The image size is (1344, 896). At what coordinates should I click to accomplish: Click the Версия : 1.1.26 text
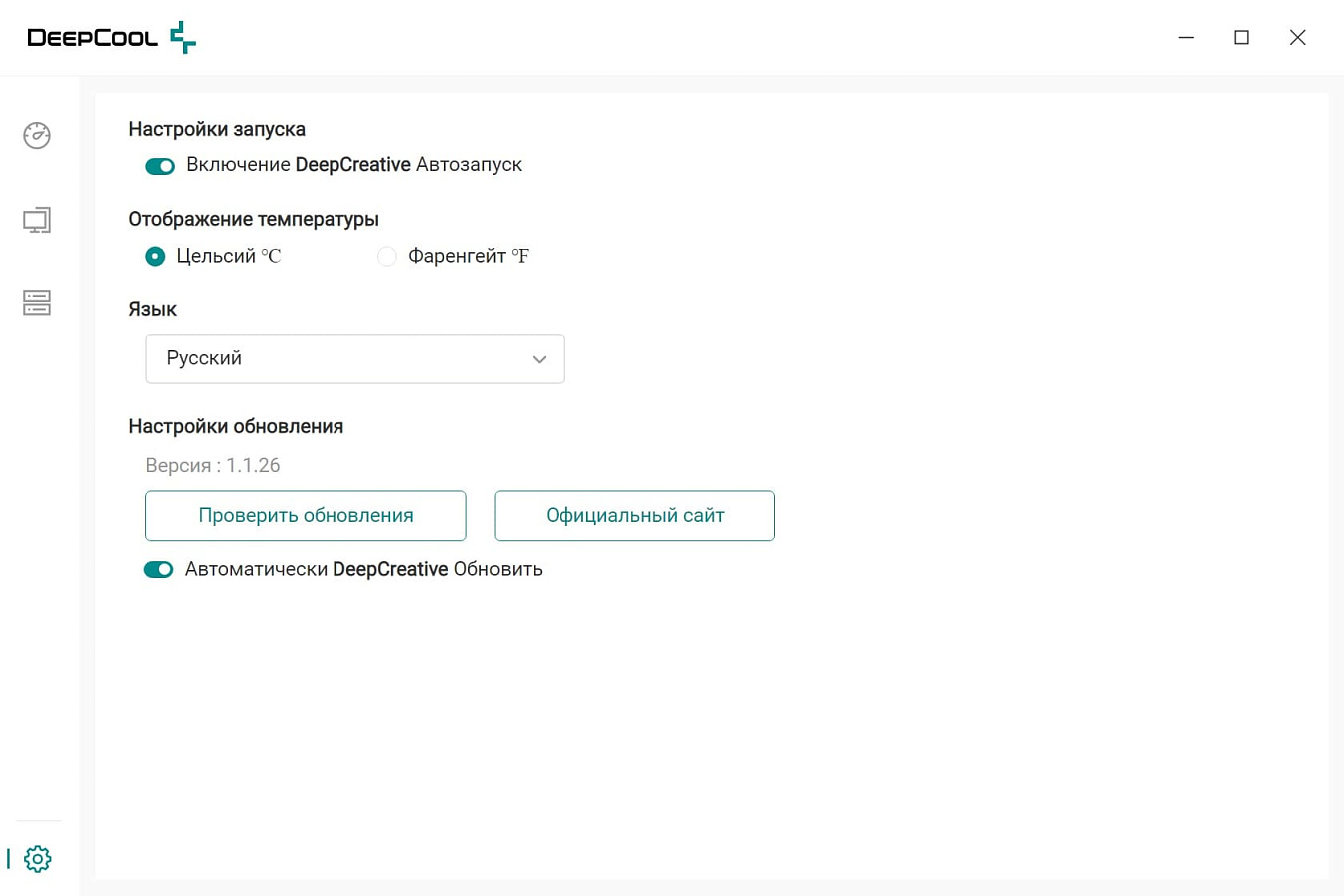pos(213,466)
